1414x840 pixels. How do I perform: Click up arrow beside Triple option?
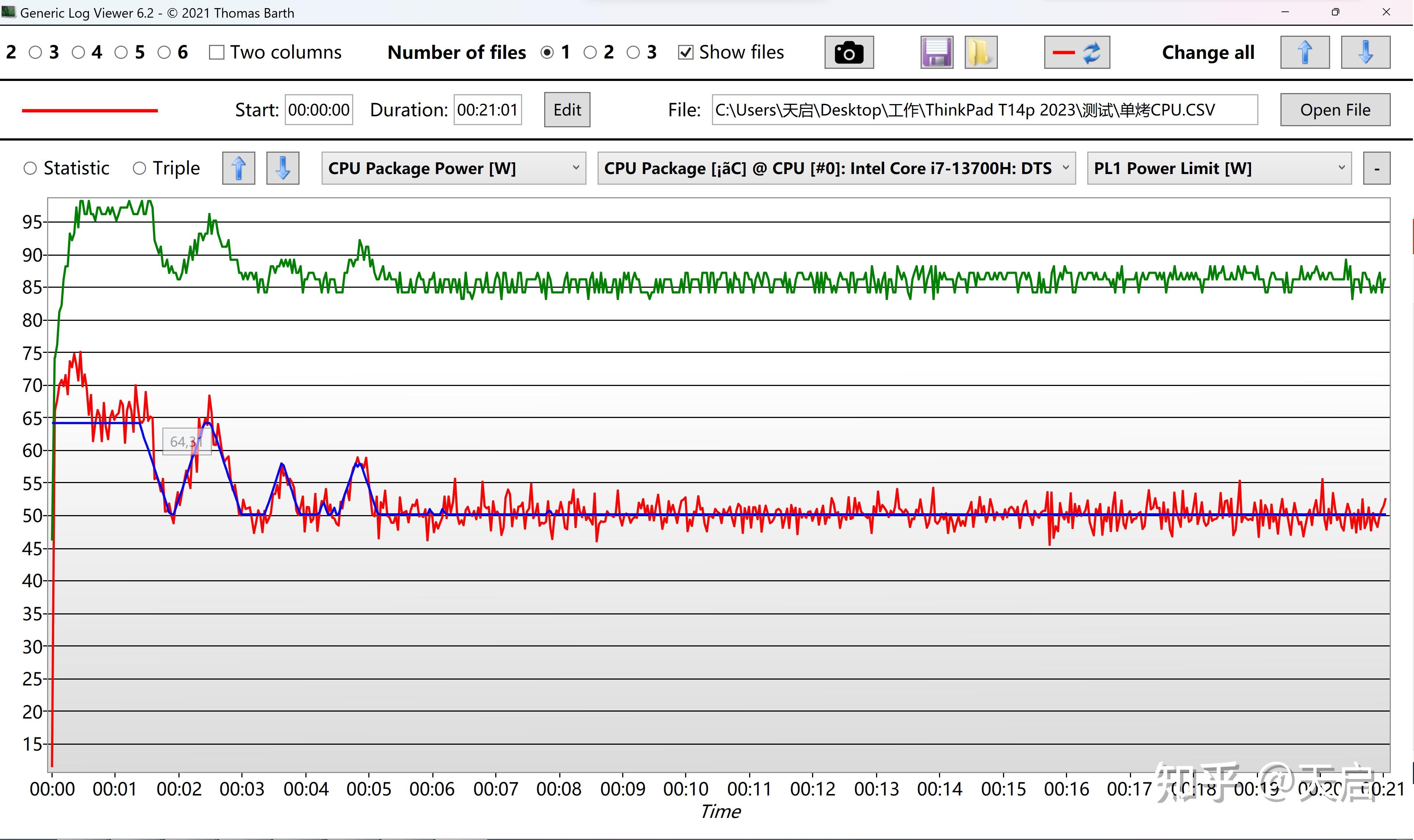(x=238, y=168)
